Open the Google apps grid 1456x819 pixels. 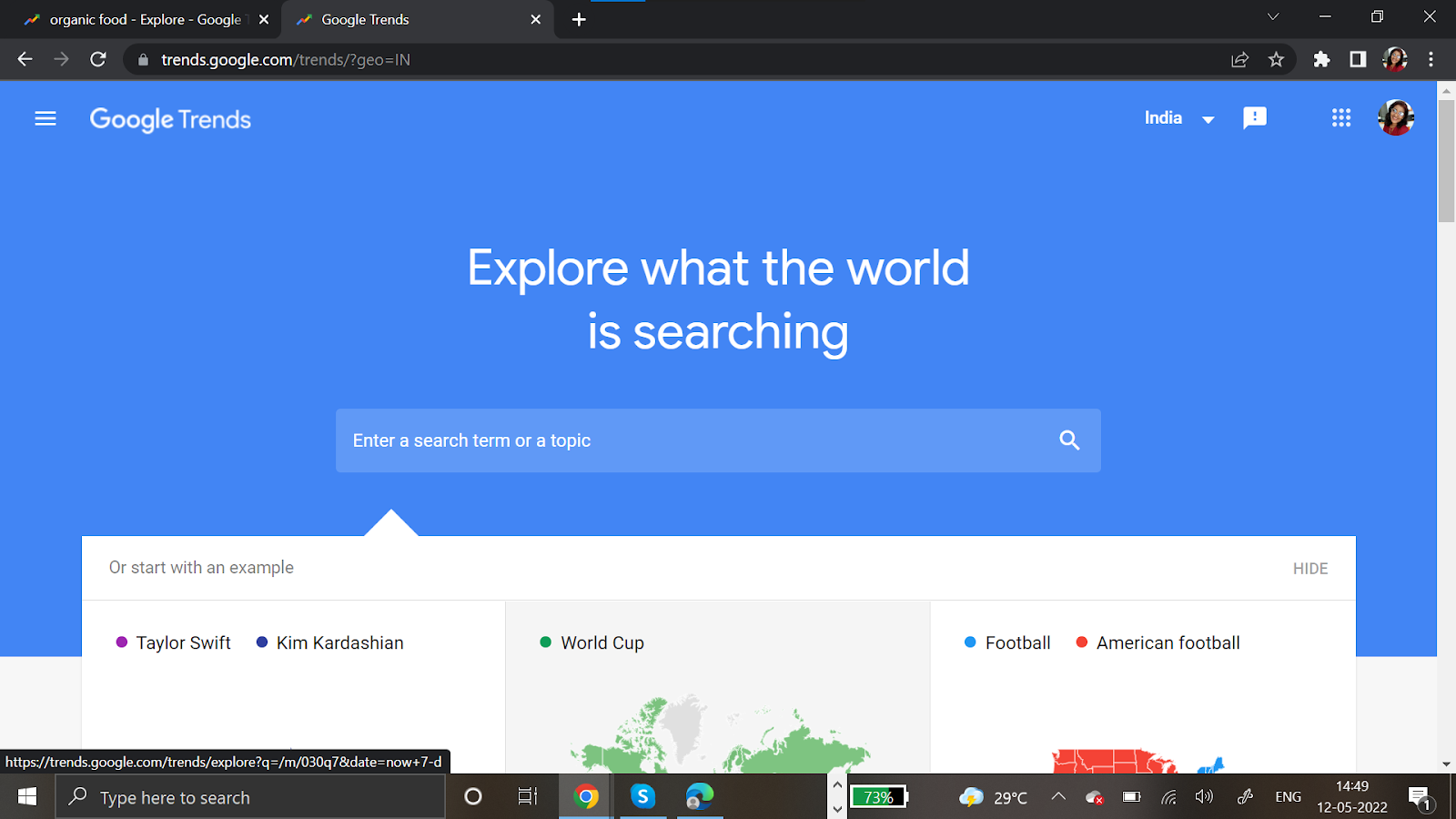(x=1341, y=117)
